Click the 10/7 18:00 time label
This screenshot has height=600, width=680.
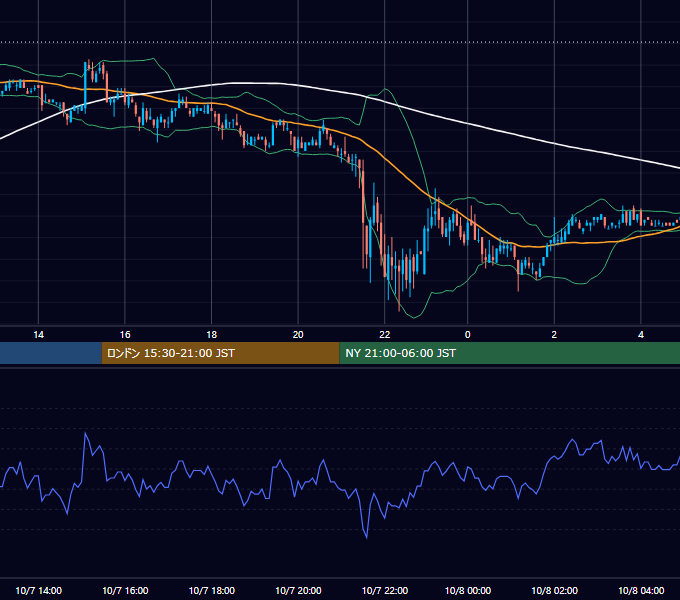212,590
